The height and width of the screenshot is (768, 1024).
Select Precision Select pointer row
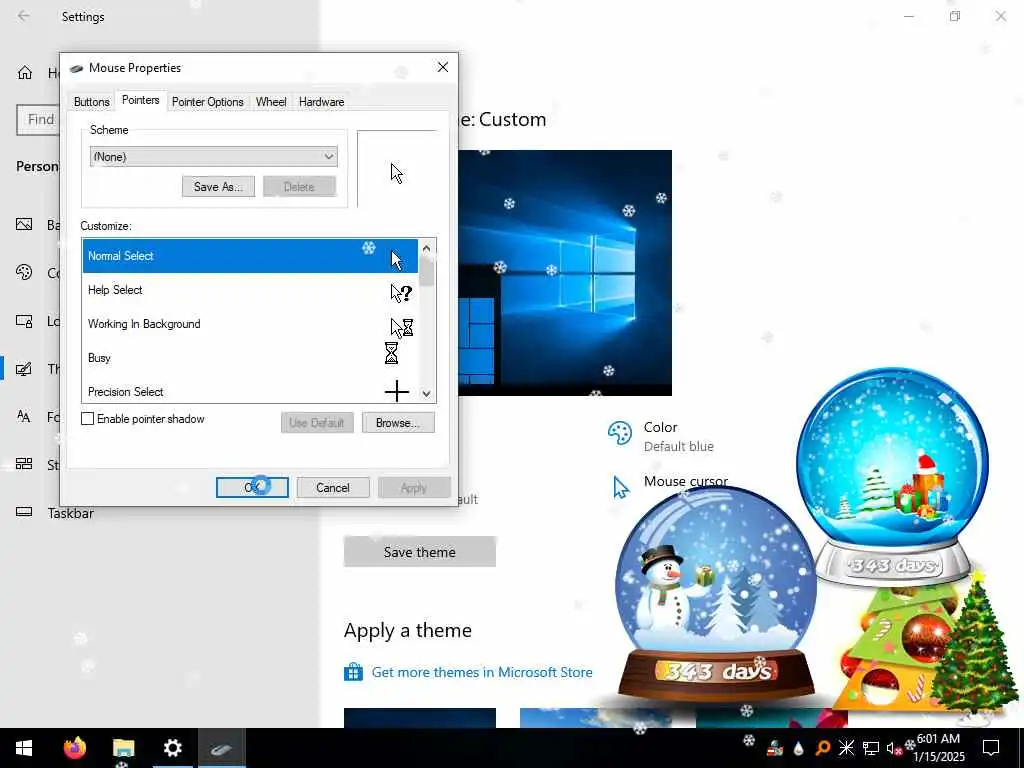250,391
